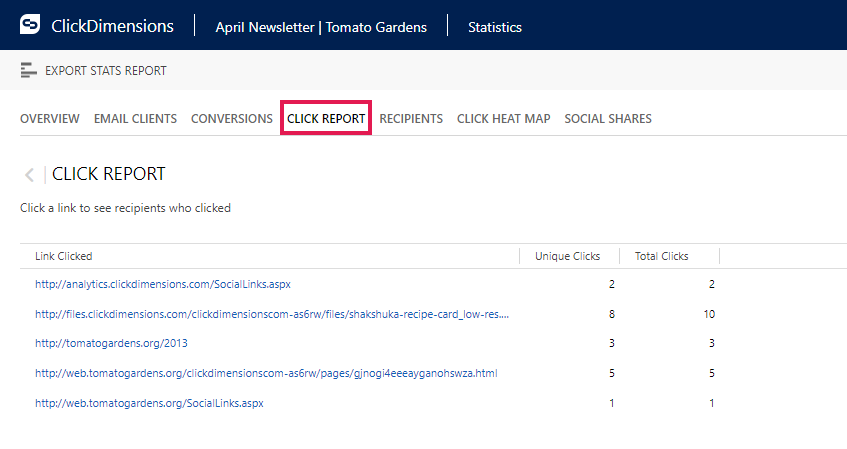Sort by the Link Clicked column header

coord(64,256)
